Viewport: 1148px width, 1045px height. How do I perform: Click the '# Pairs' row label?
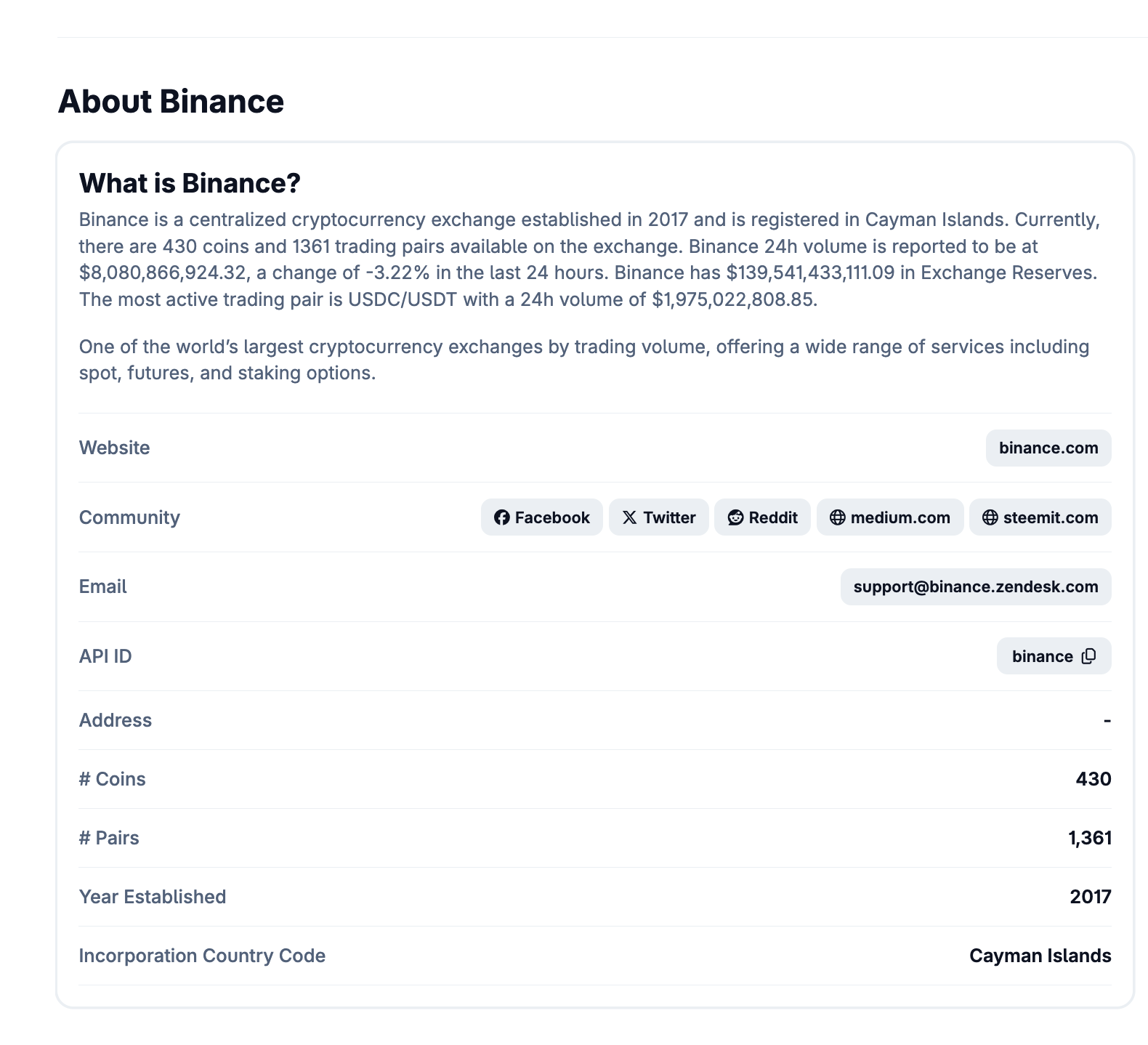coord(109,838)
